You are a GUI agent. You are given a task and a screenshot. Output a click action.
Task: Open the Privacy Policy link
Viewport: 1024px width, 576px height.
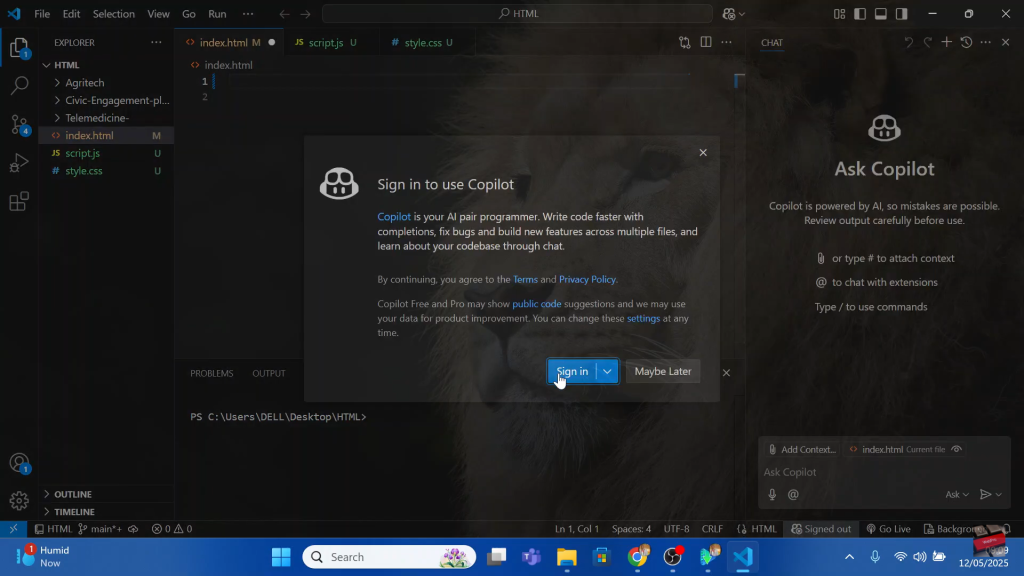coord(587,280)
